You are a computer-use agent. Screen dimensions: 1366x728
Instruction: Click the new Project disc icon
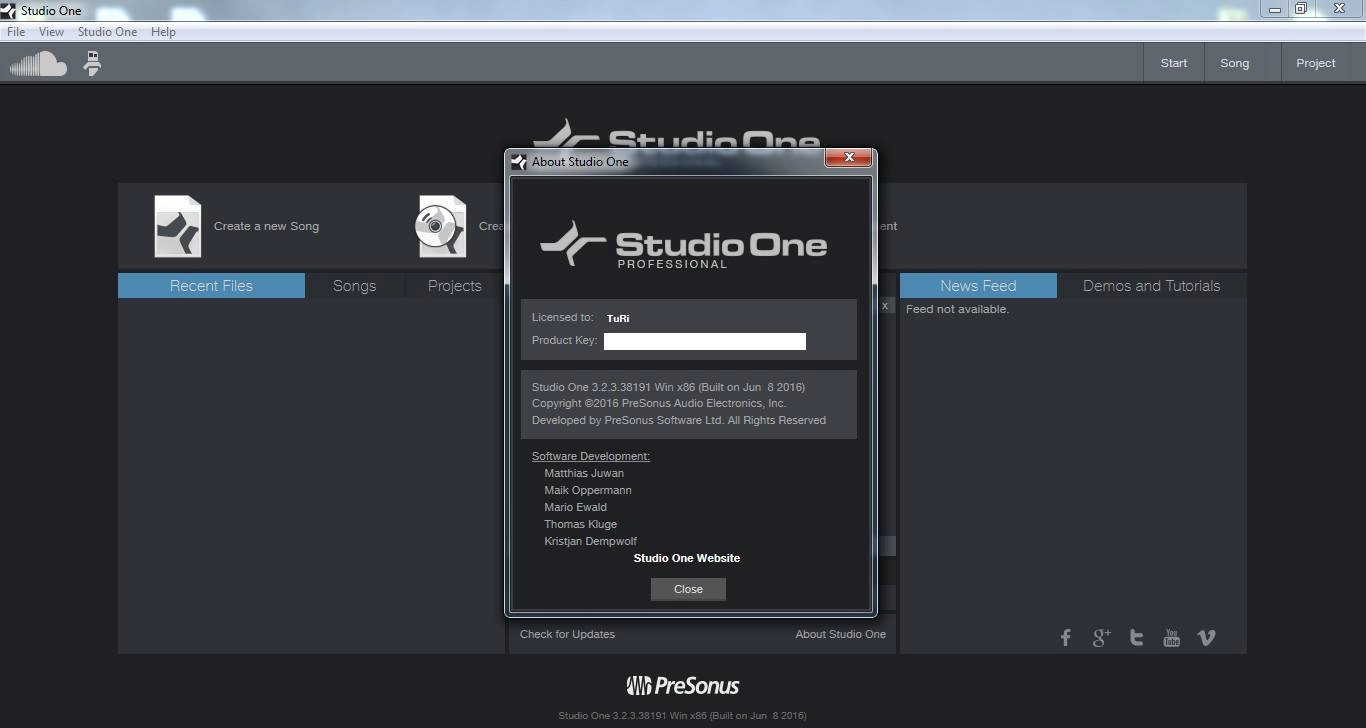point(441,226)
